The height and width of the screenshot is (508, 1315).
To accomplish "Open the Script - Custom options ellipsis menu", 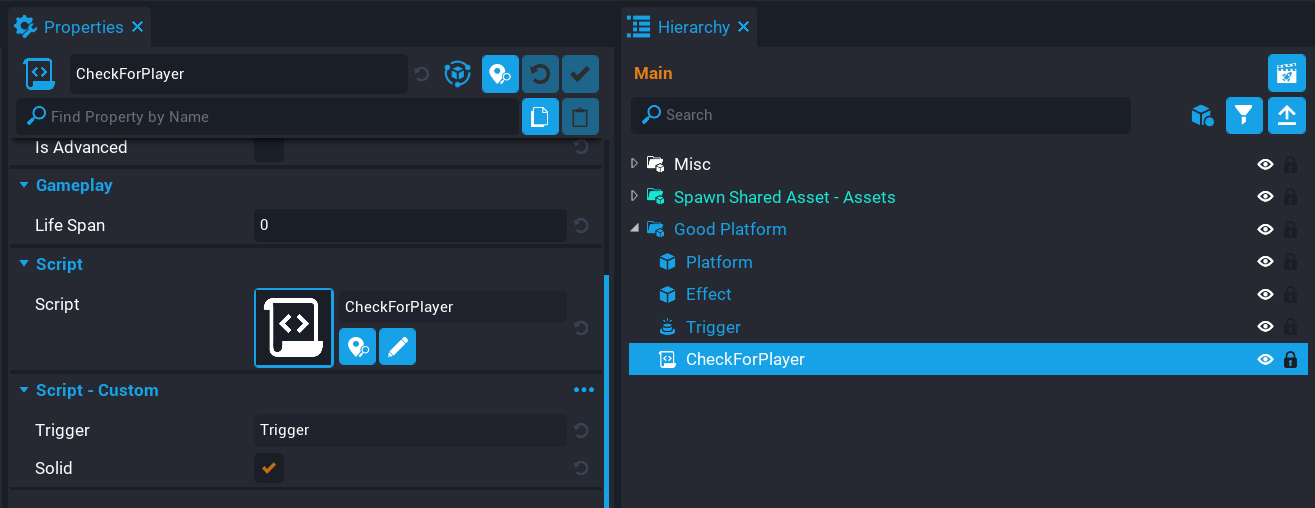I will pyautogui.click(x=584, y=390).
